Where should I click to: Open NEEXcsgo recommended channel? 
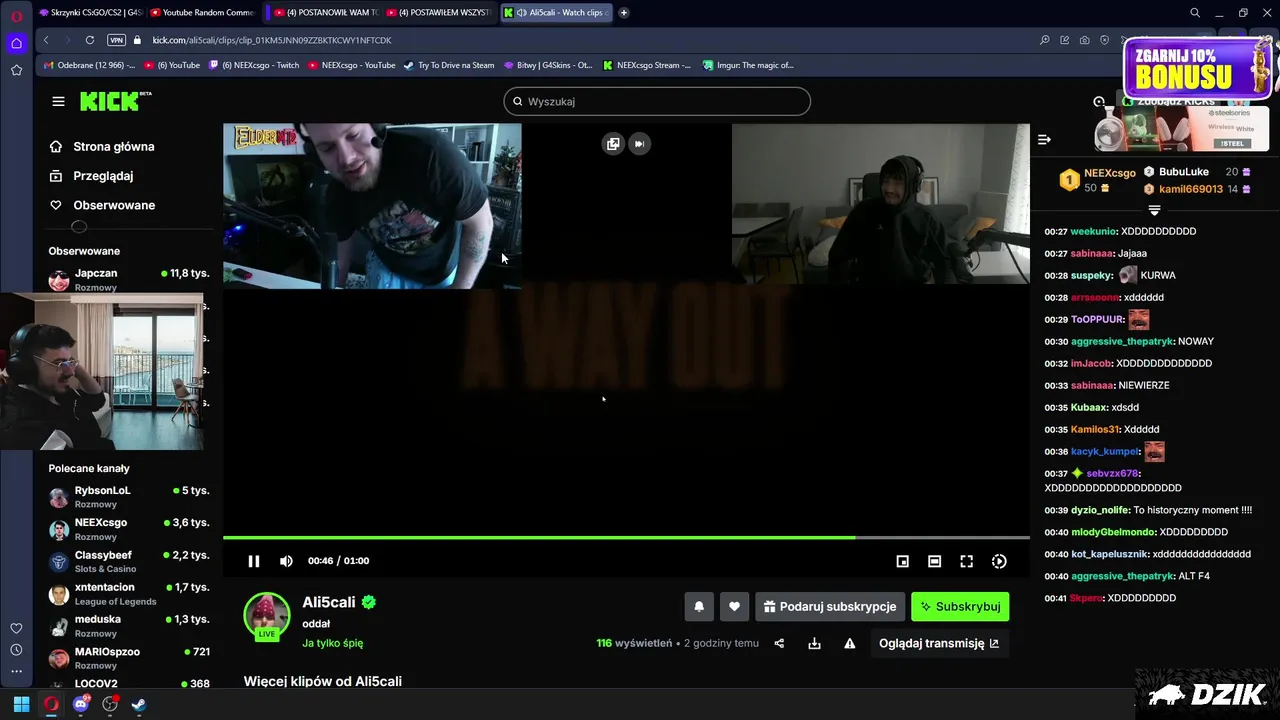click(x=128, y=529)
